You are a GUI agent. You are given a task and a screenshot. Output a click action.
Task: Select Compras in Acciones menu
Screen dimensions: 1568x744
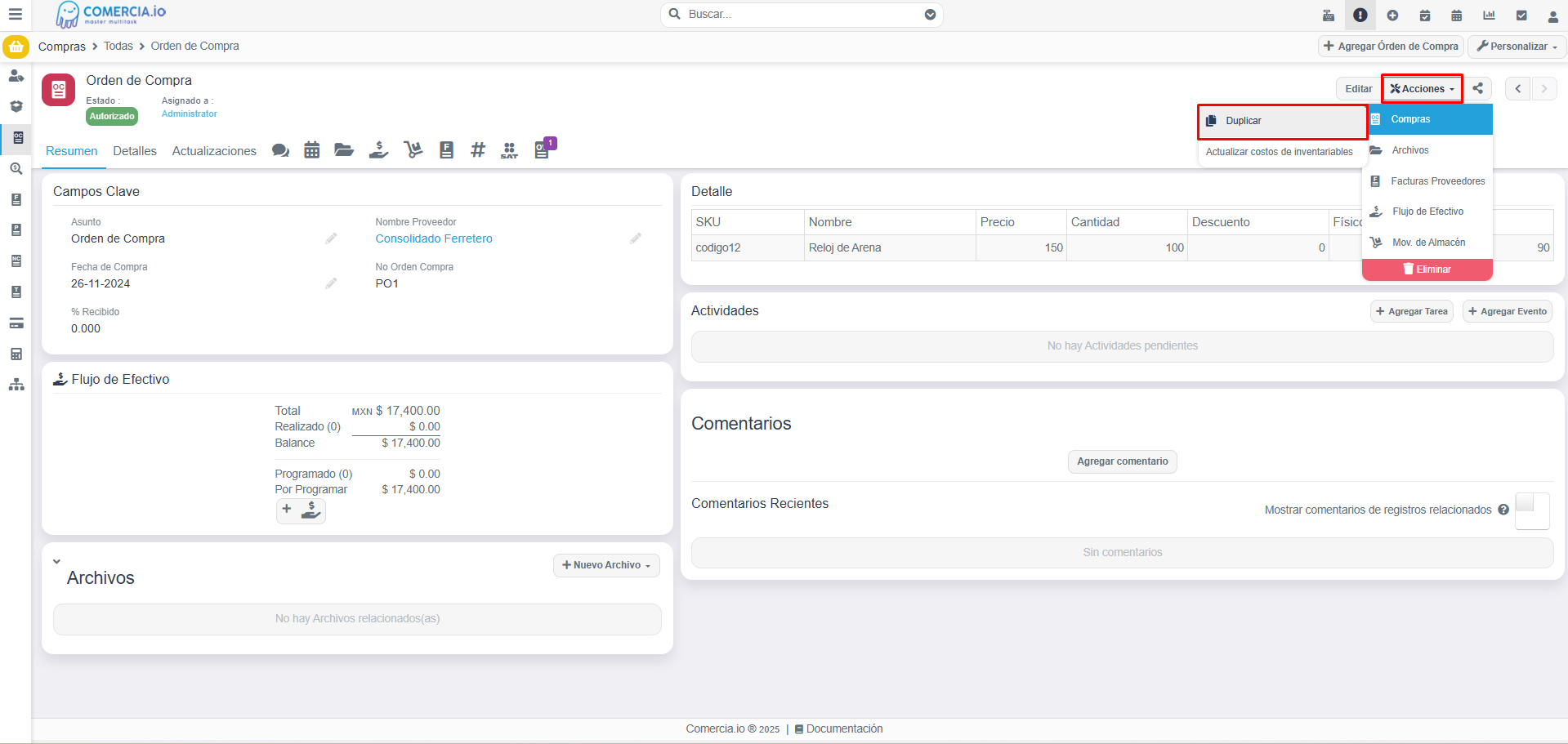tap(1427, 119)
